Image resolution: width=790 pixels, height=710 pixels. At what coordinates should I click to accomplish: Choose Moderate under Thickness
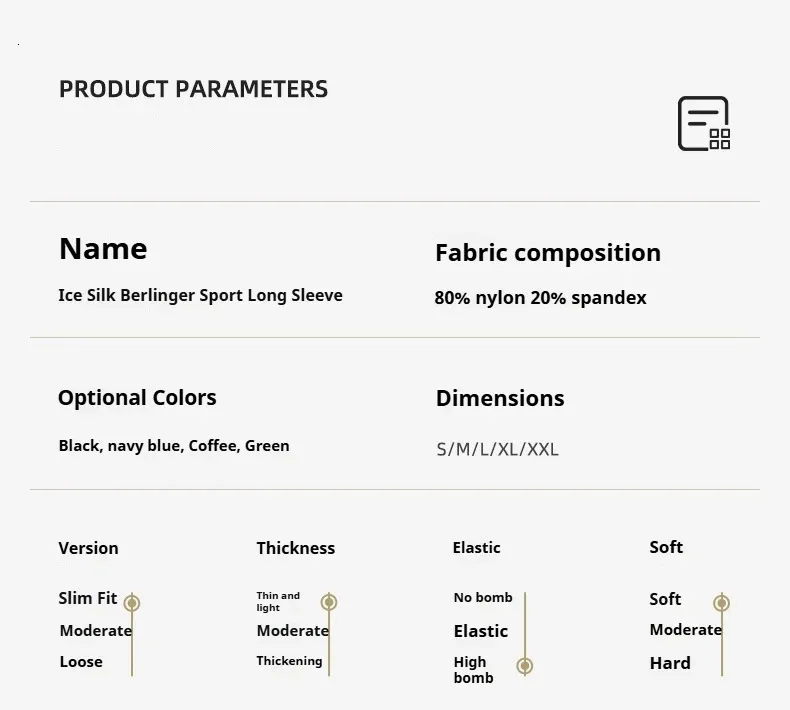coord(292,631)
